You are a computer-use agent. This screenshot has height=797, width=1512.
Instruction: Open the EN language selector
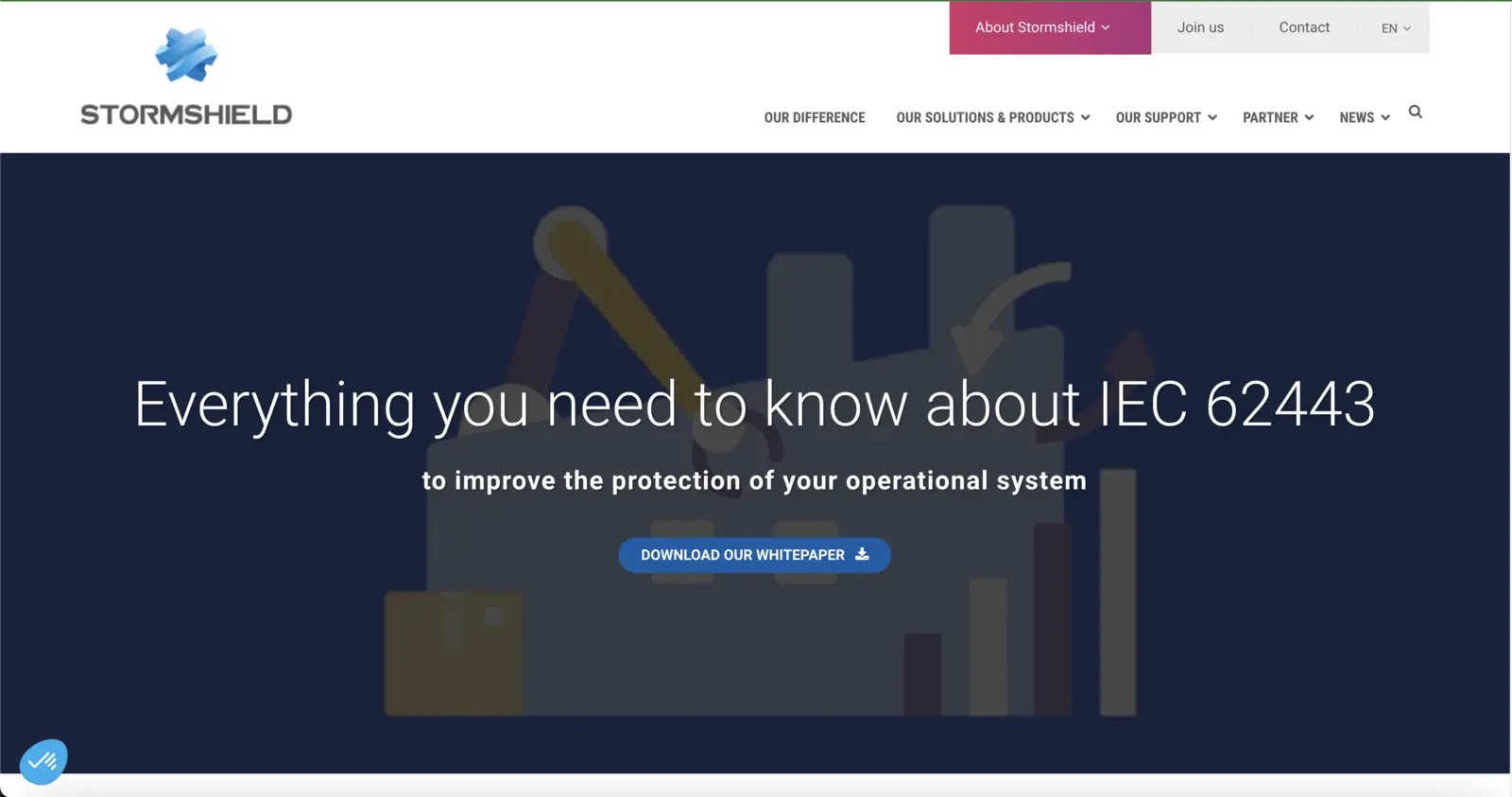tap(1396, 28)
